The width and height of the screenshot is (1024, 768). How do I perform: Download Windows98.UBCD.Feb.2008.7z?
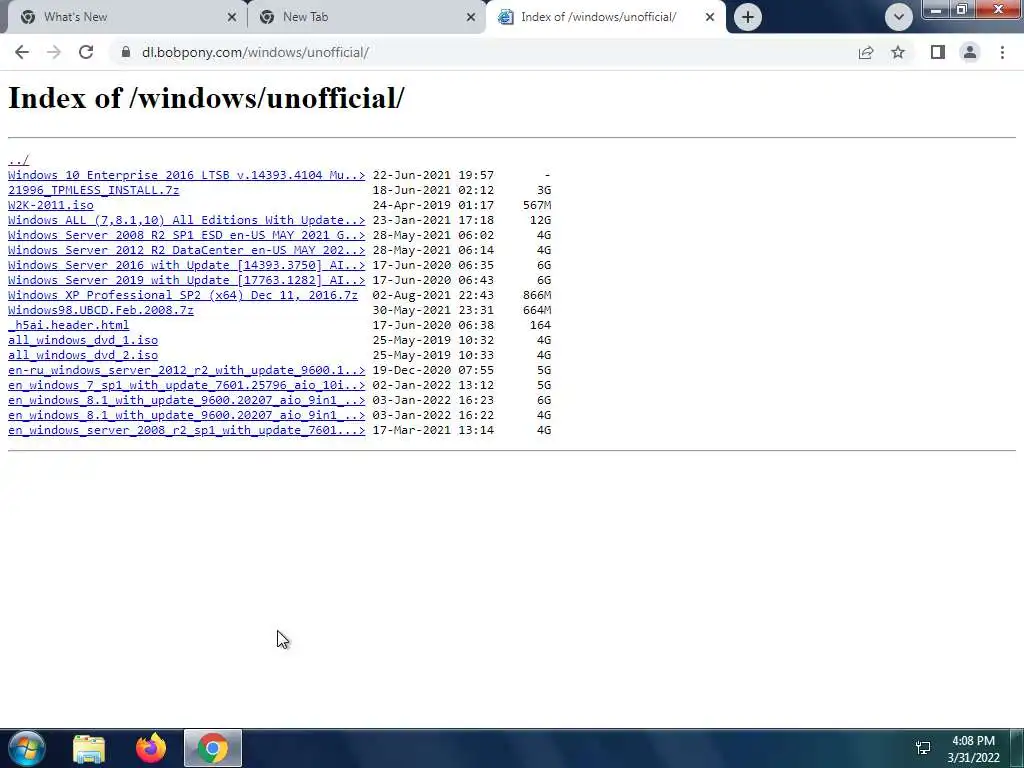101,310
